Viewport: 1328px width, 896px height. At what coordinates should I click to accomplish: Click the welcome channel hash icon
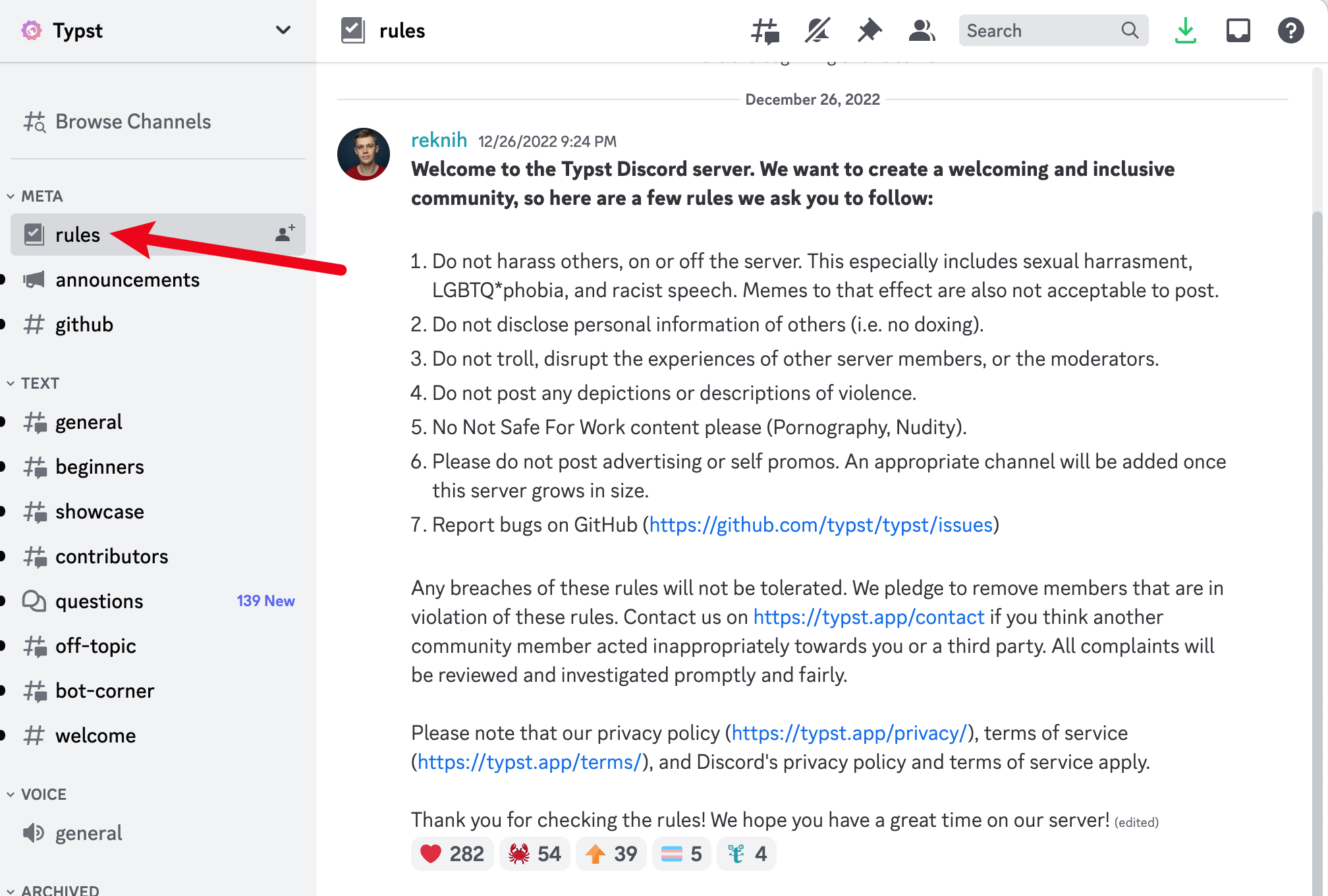(x=34, y=735)
